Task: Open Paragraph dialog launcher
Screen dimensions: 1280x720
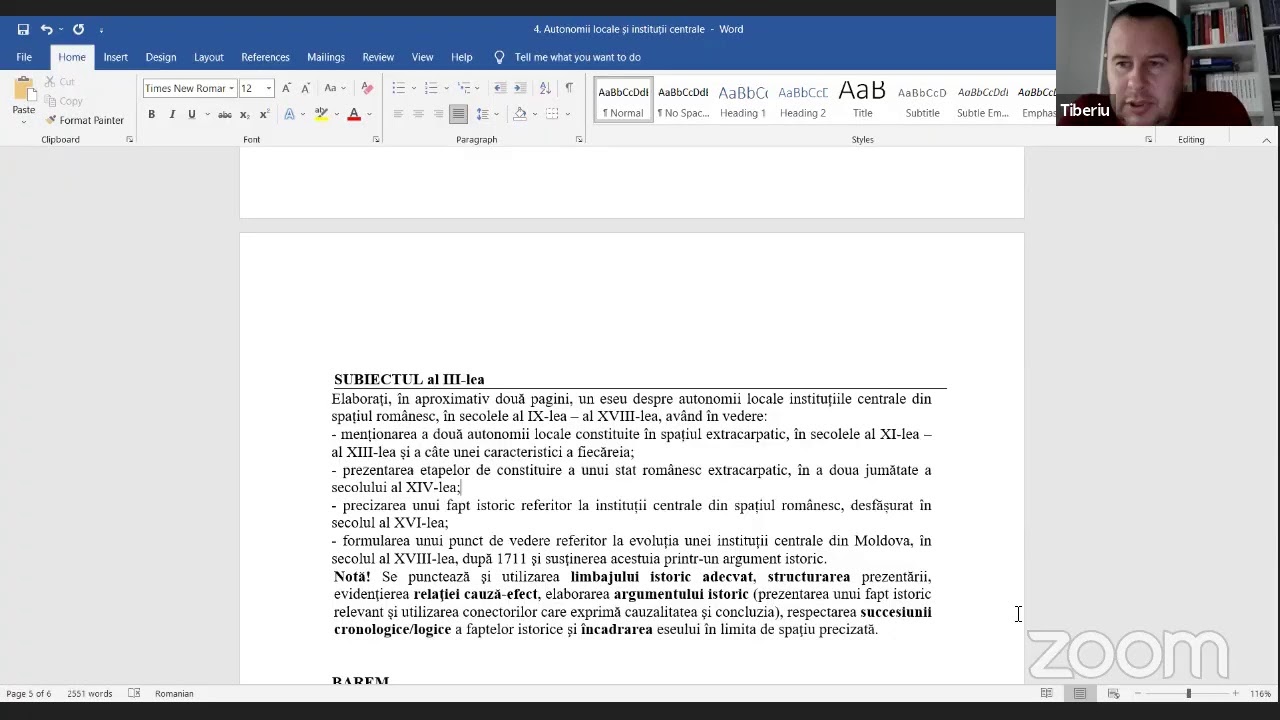Action: point(579,139)
